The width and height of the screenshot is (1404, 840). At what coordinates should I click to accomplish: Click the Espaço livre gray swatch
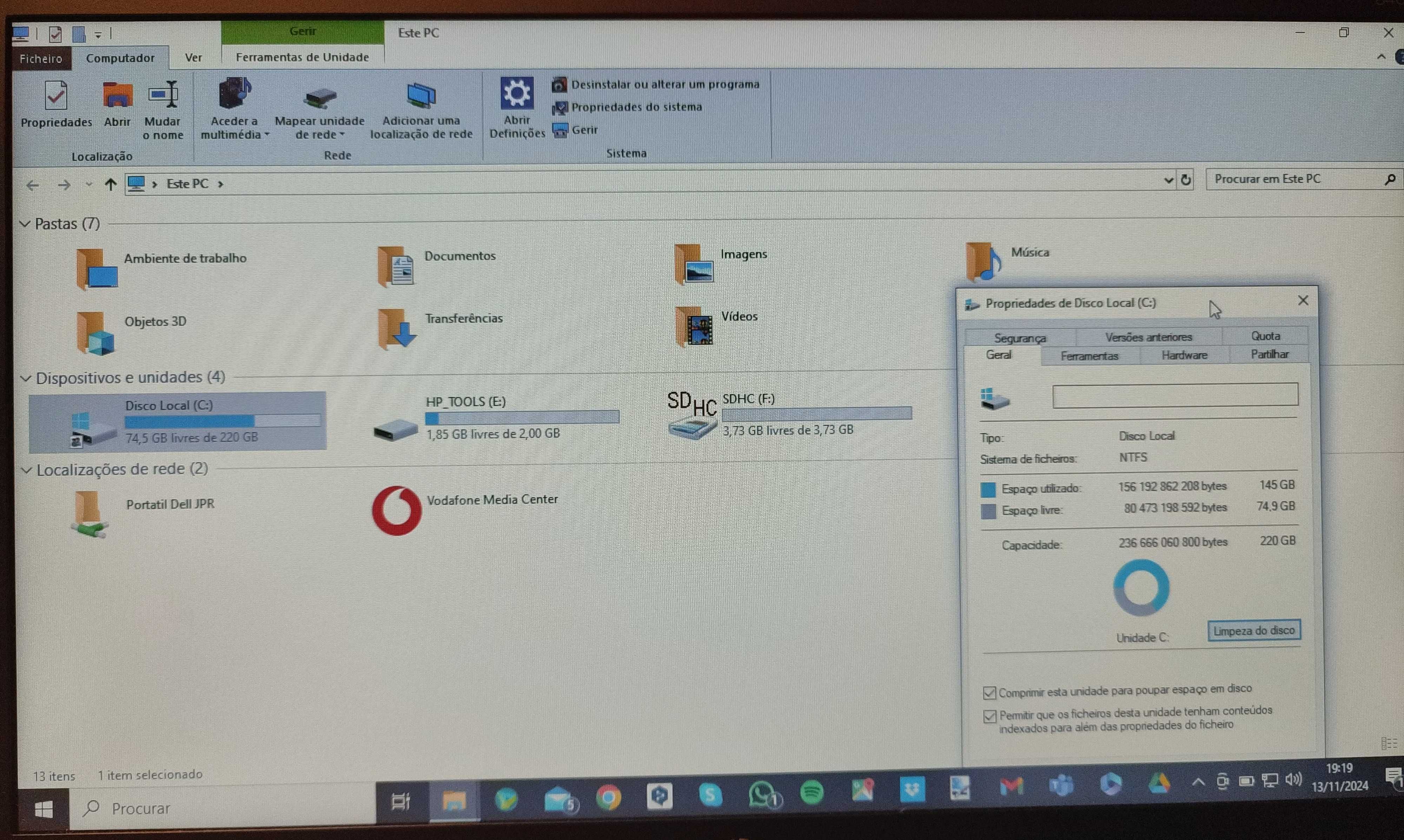[988, 511]
